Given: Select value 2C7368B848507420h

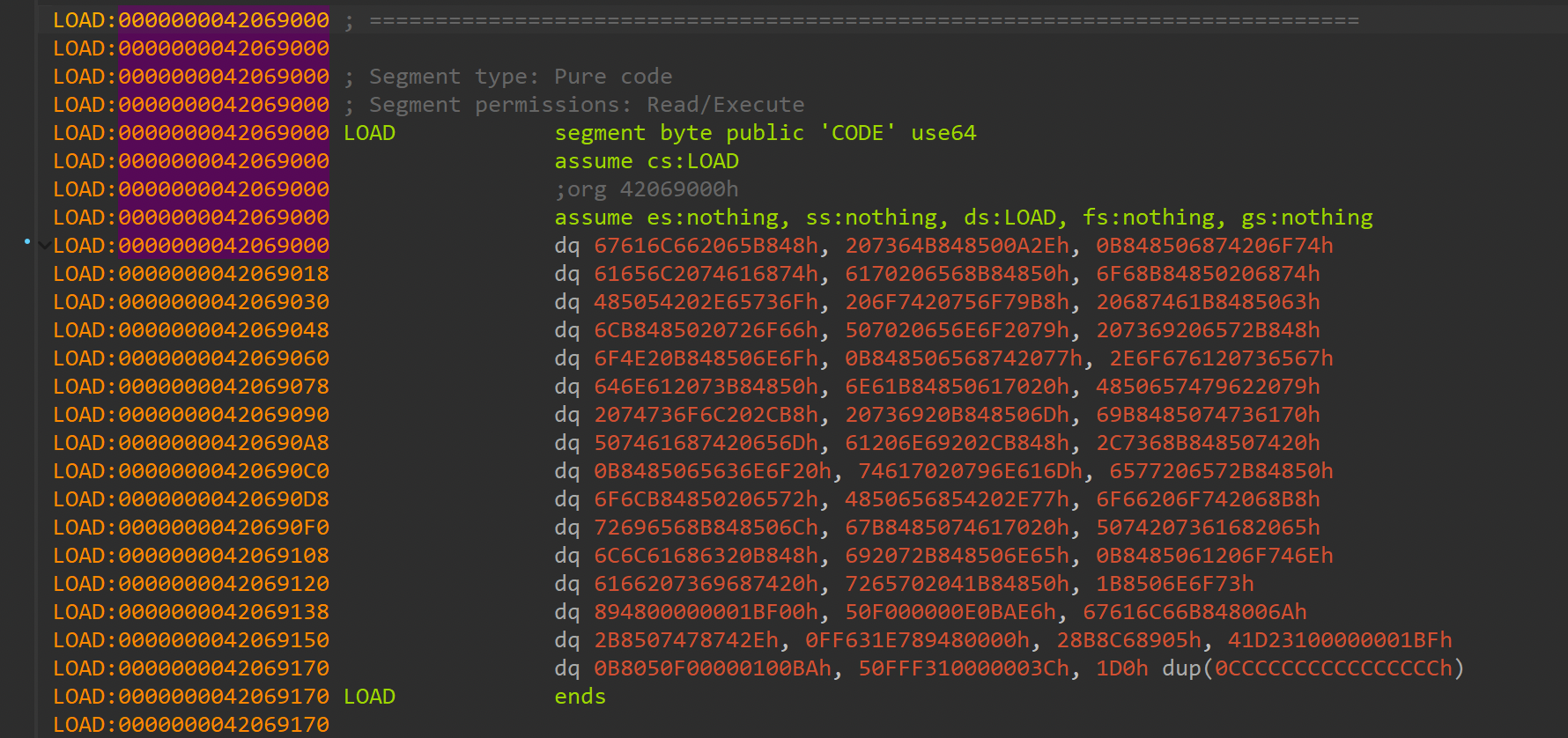Looking at the screenshot, I should coord(1208,443).
